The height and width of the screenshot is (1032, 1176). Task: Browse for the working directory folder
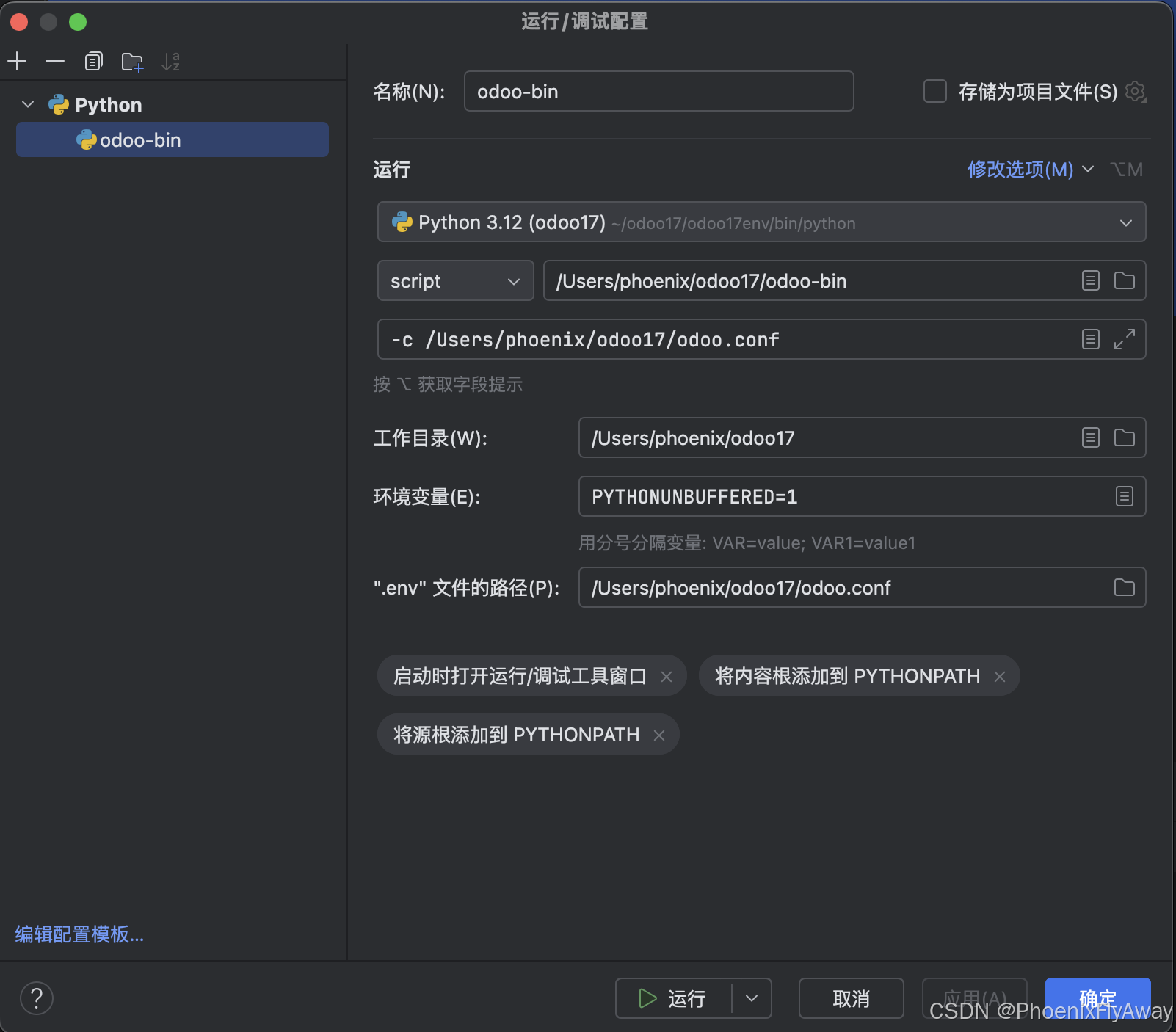1125,437
